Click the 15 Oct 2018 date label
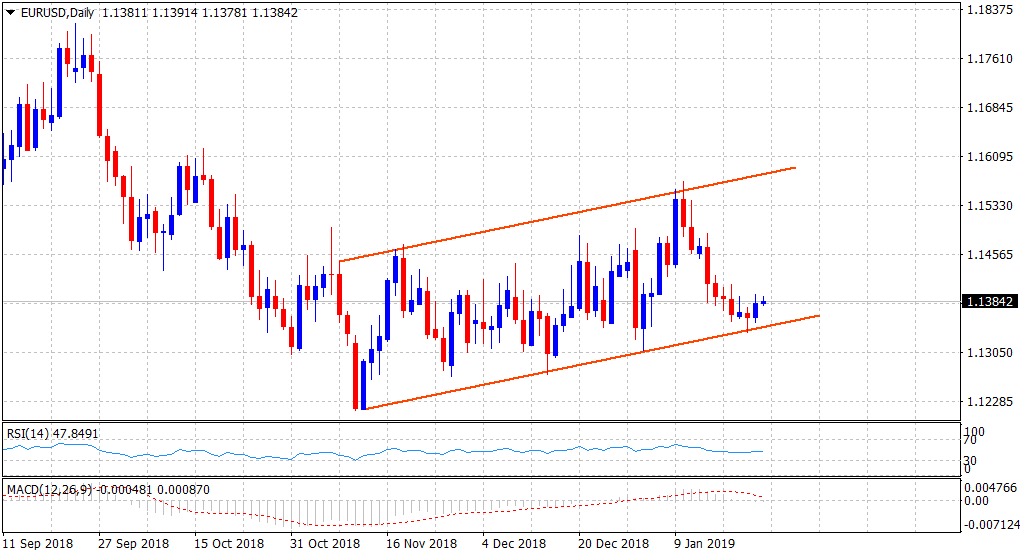Image resolution: width=1020 pixels, height=556 pixels. click(229, 543)
